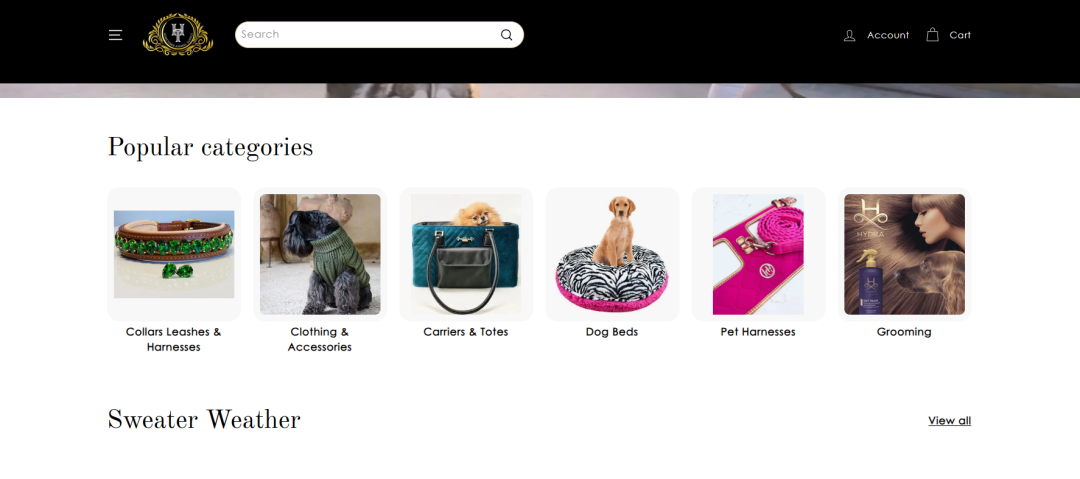Select the Hydra grooming product image

[x=904, y=254]
